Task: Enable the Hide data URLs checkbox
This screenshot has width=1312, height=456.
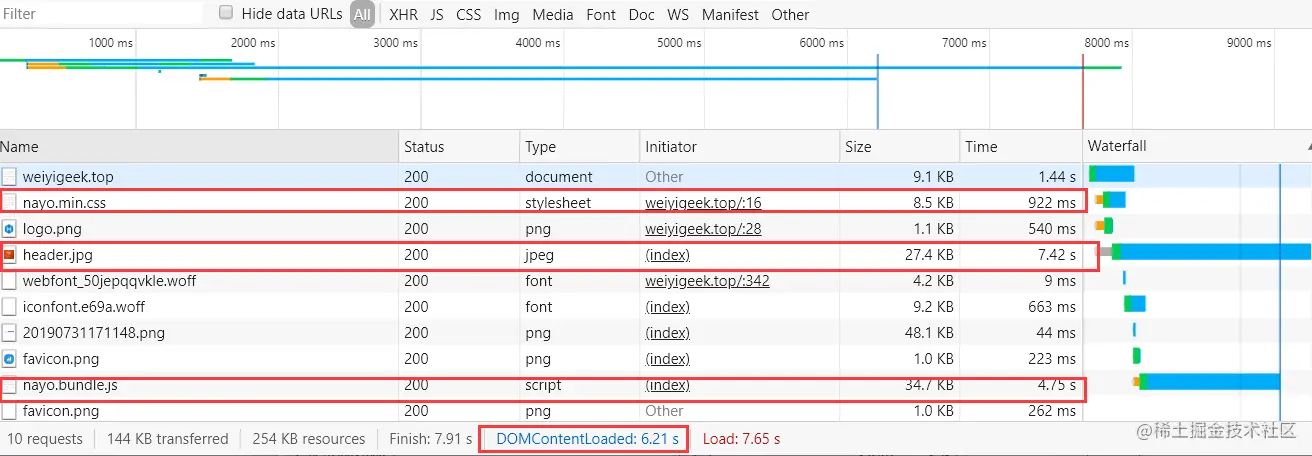Action: [226, 13]
